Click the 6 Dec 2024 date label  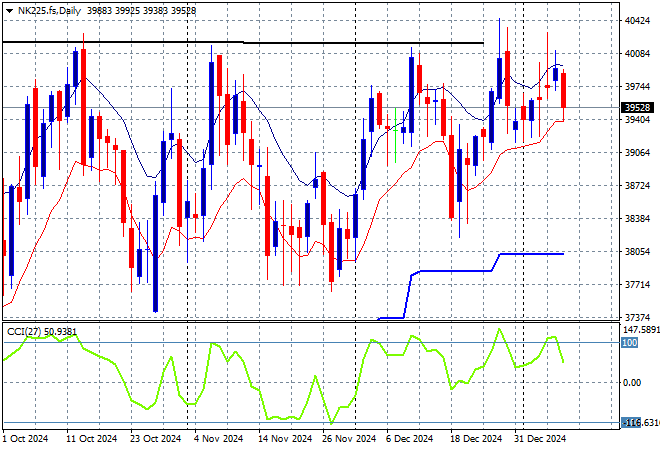tap(410, 439)
